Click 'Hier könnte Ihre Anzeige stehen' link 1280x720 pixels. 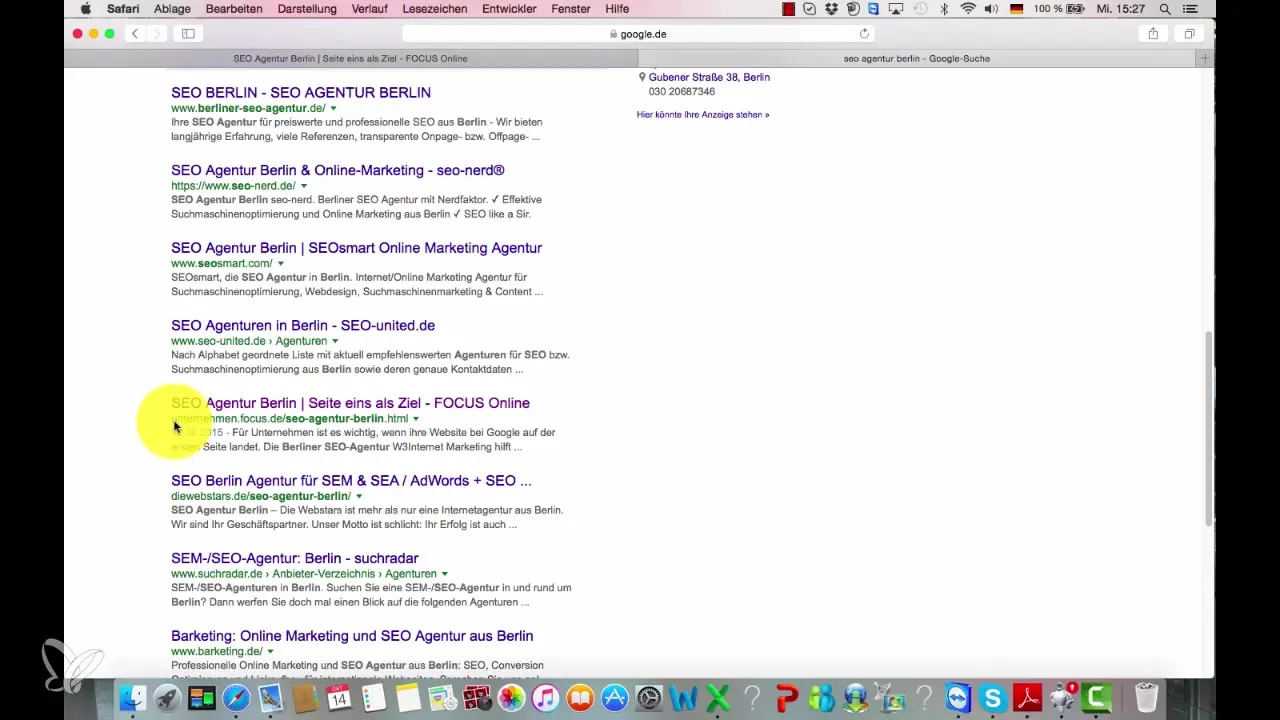click(703, 115)
